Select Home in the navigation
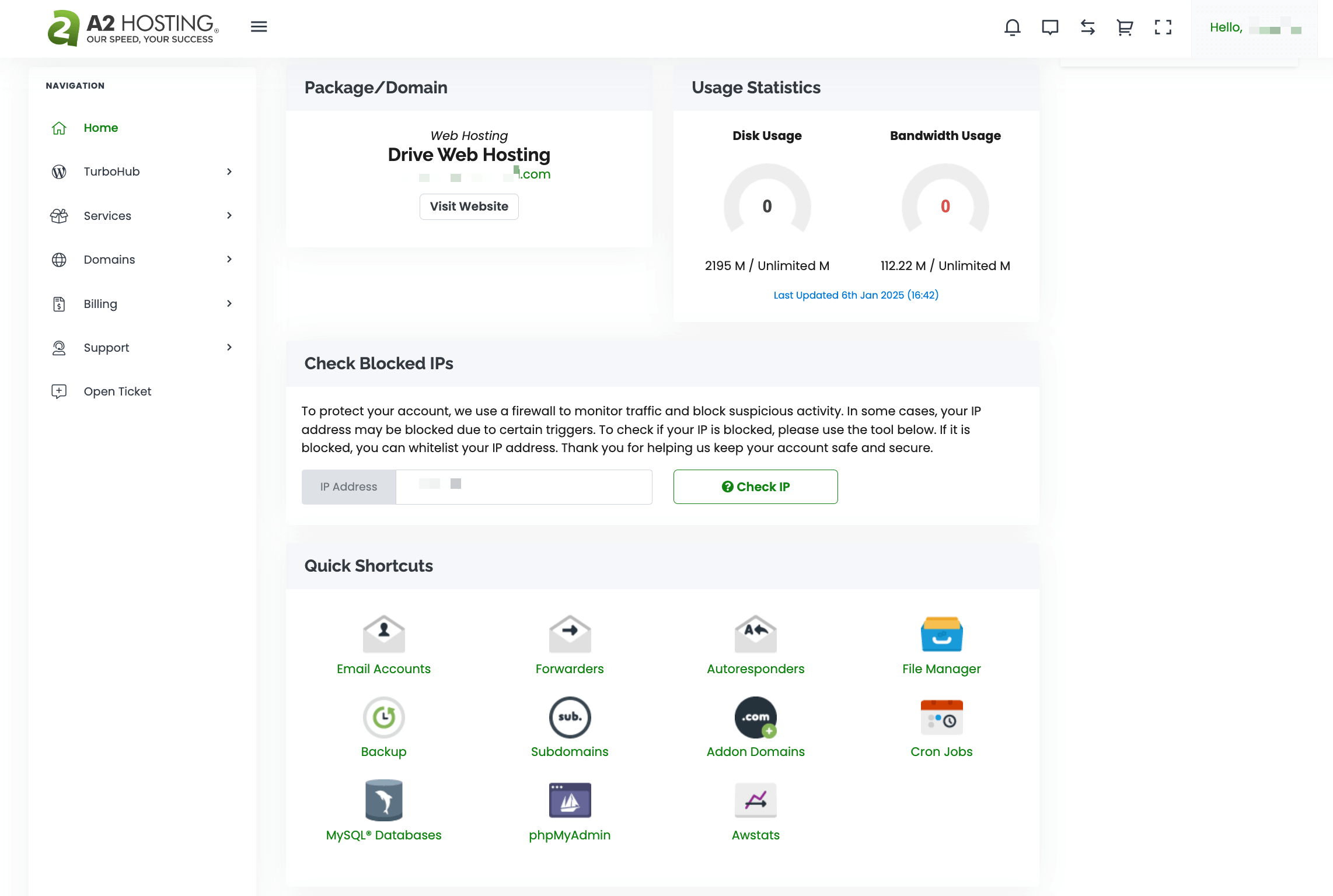Viewport: 1333px width, 896px height. pos(101,128)
